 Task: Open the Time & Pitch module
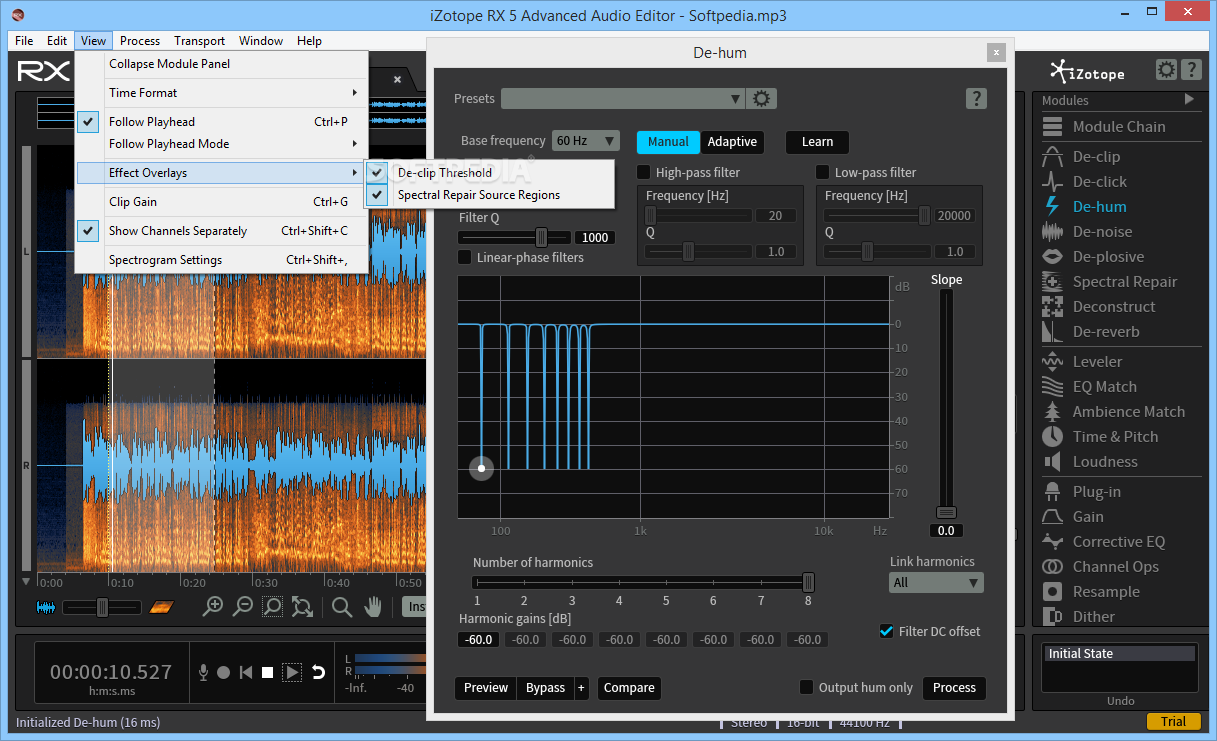1115,437
